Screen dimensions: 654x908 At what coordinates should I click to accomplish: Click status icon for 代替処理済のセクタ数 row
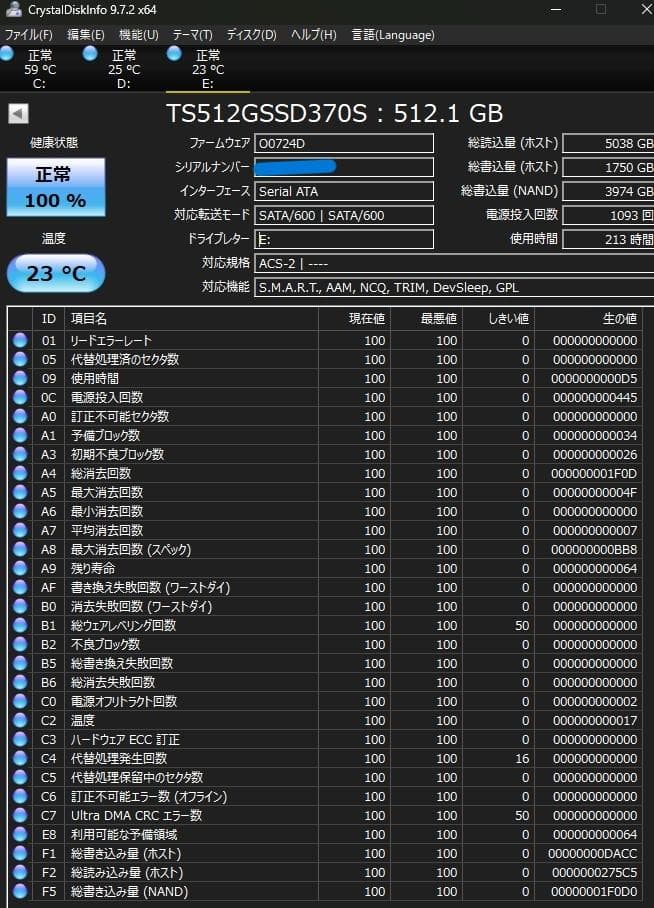[20, 359]
